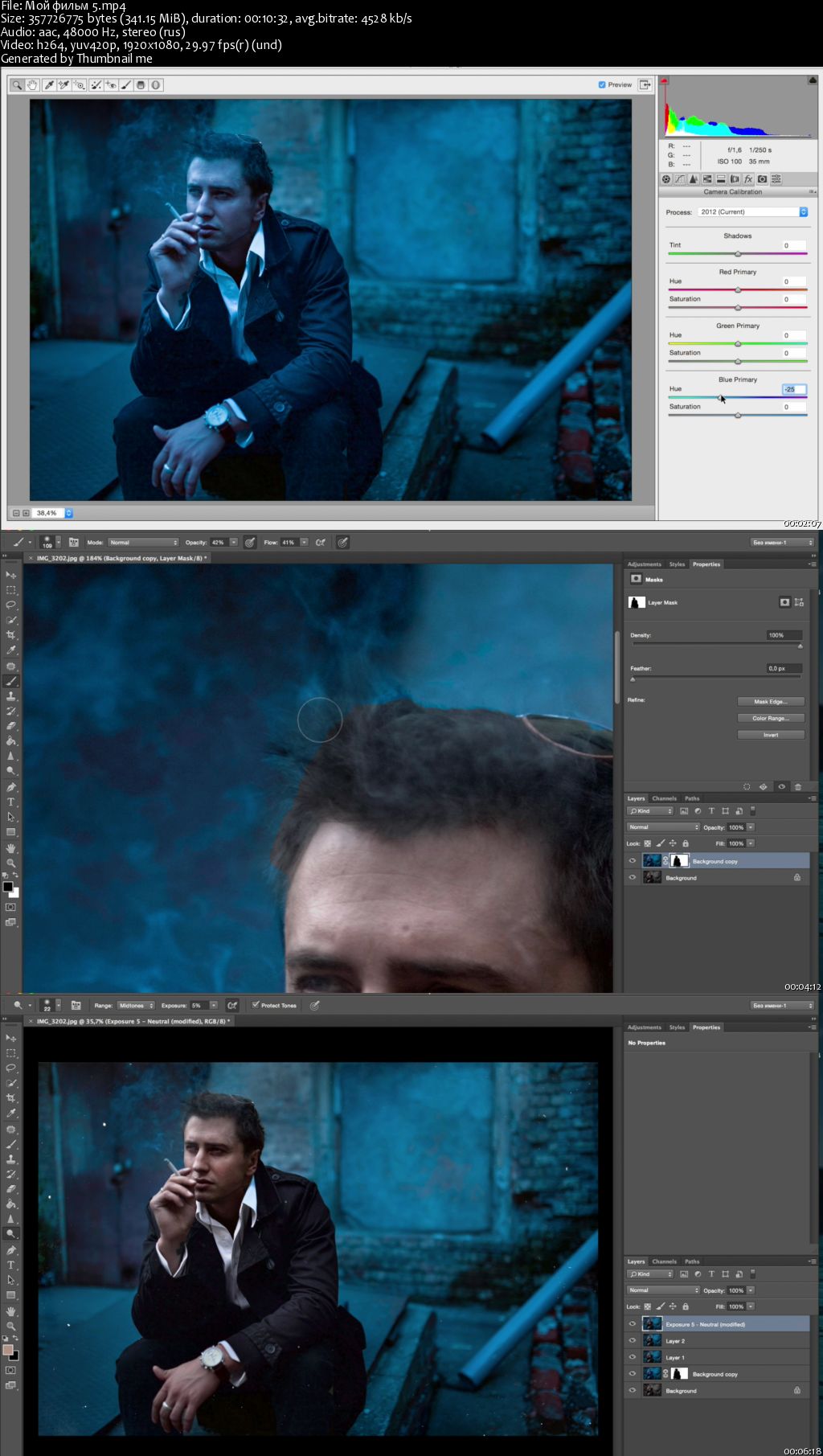Select the Move tool in the bottom Photoshop frame

pos(11,1038)
